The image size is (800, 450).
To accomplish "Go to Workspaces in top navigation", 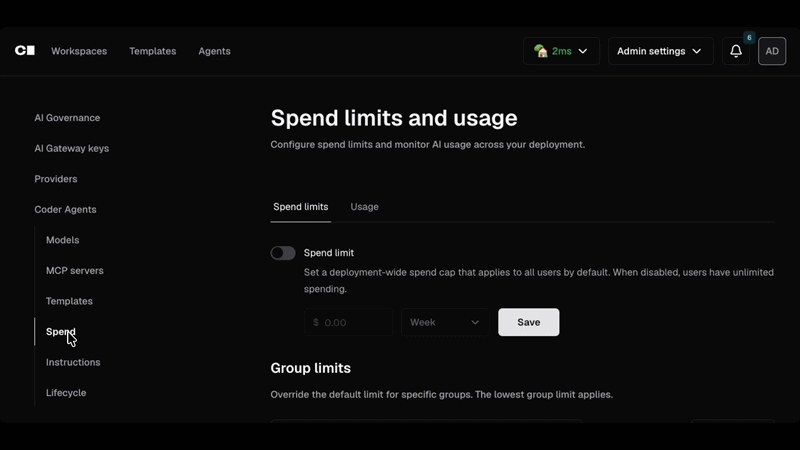I will coord(79,51).
